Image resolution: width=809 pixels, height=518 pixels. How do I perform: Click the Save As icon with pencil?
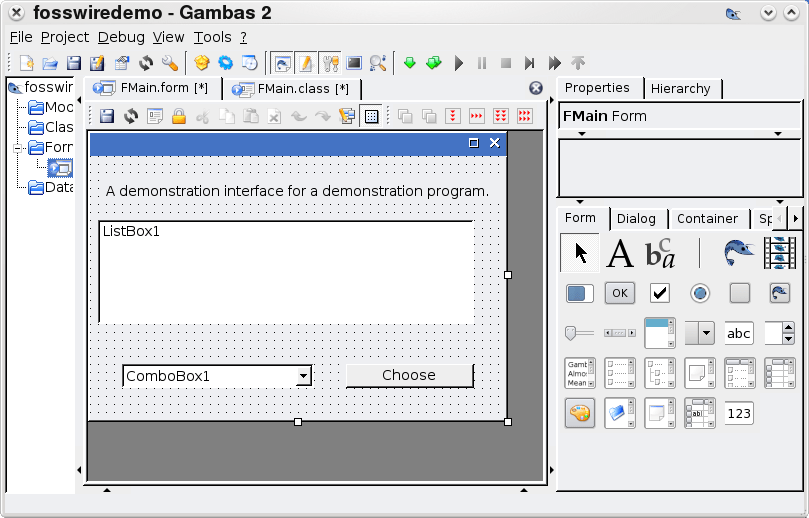click(x=97, y=63)
